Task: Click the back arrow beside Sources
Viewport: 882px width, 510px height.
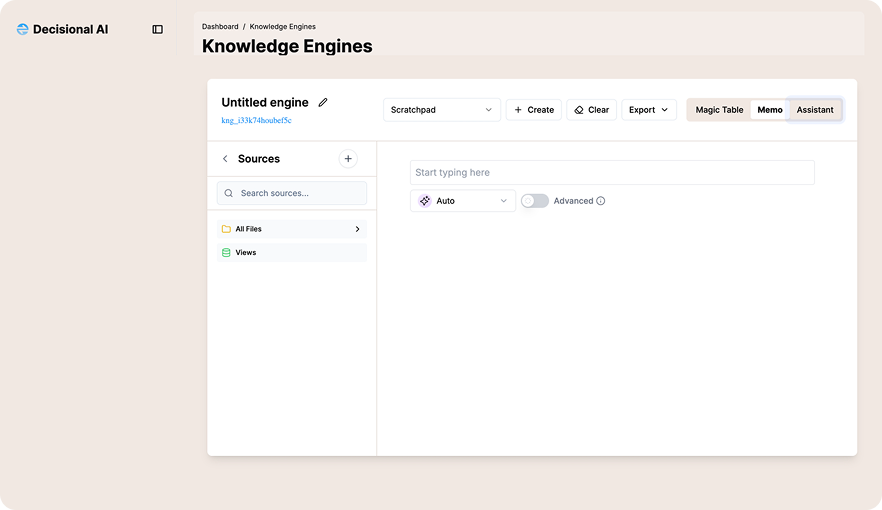Action: click(x=225, y=159)
